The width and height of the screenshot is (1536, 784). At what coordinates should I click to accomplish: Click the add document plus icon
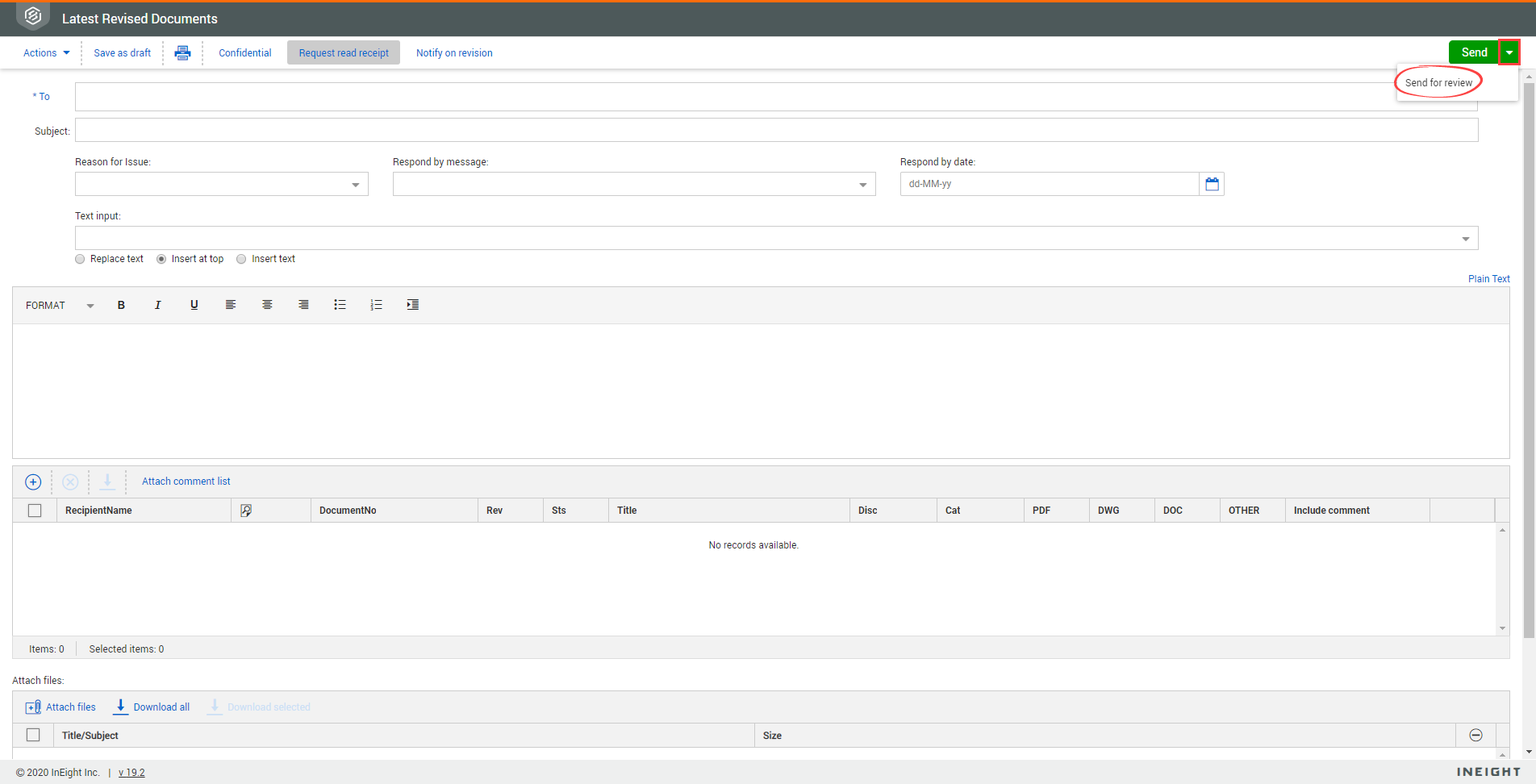[x=33, y=482]
